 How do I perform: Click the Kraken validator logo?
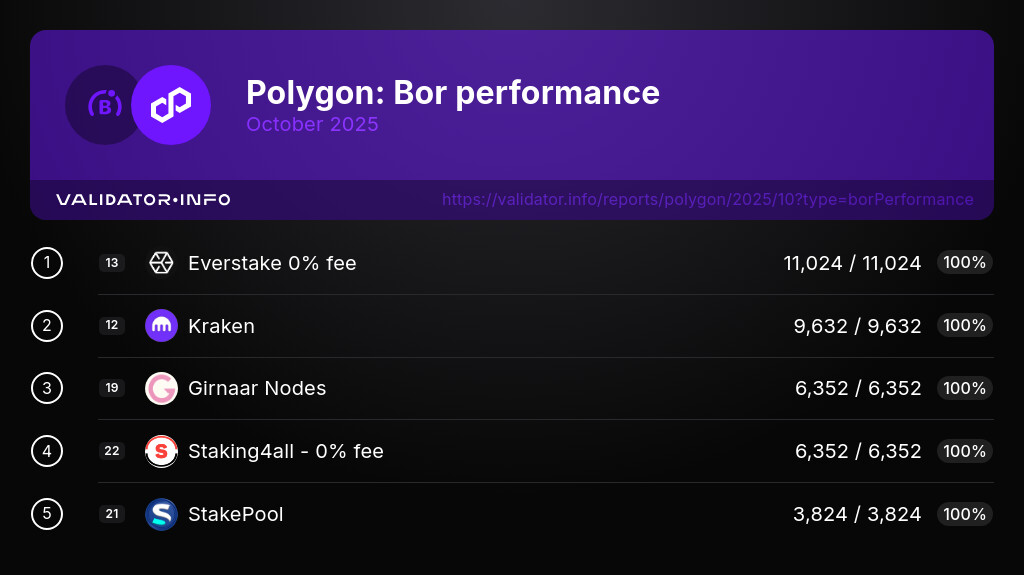(161, 326)
